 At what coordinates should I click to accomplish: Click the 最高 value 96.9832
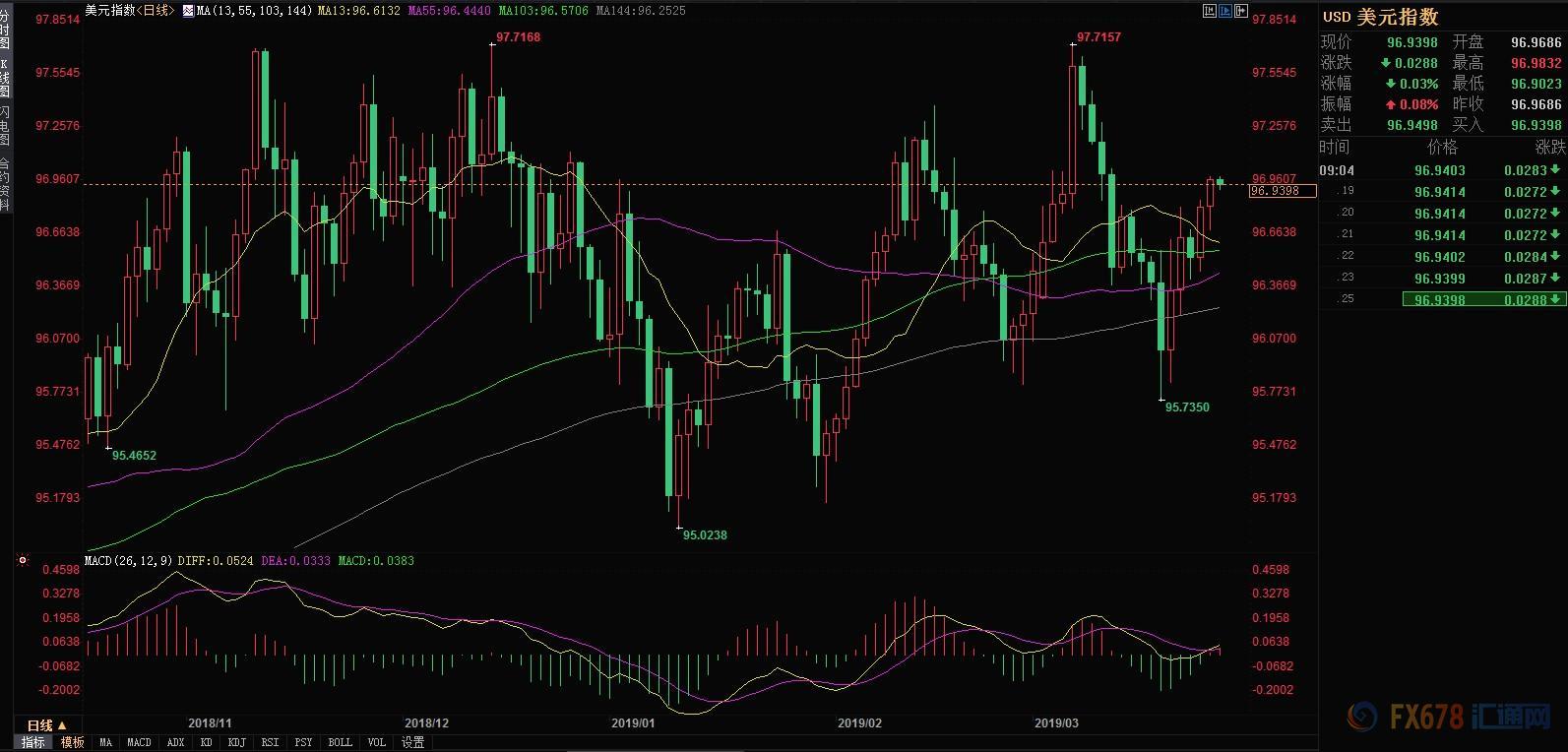point(1536,64)
